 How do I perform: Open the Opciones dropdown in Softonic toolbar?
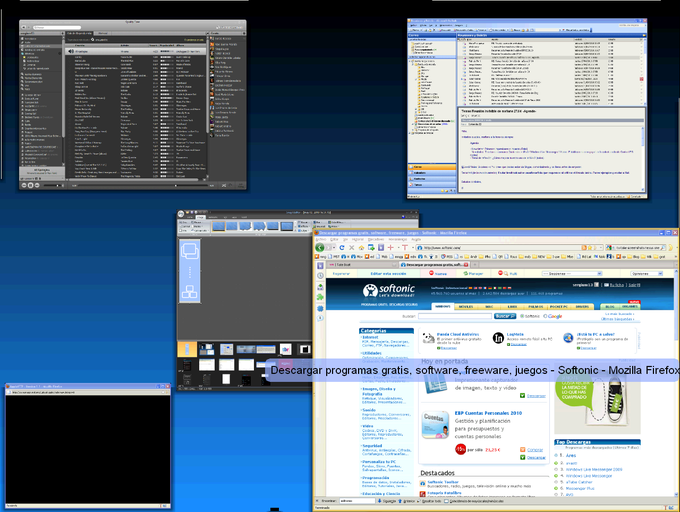pos(647,274)
